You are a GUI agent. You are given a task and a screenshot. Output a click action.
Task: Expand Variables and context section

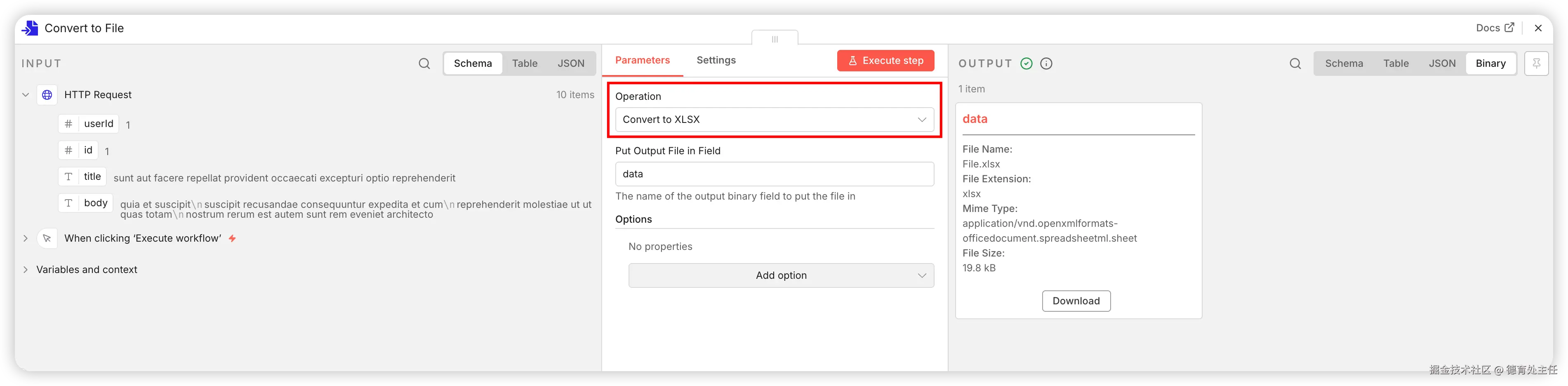coord(26,270)
